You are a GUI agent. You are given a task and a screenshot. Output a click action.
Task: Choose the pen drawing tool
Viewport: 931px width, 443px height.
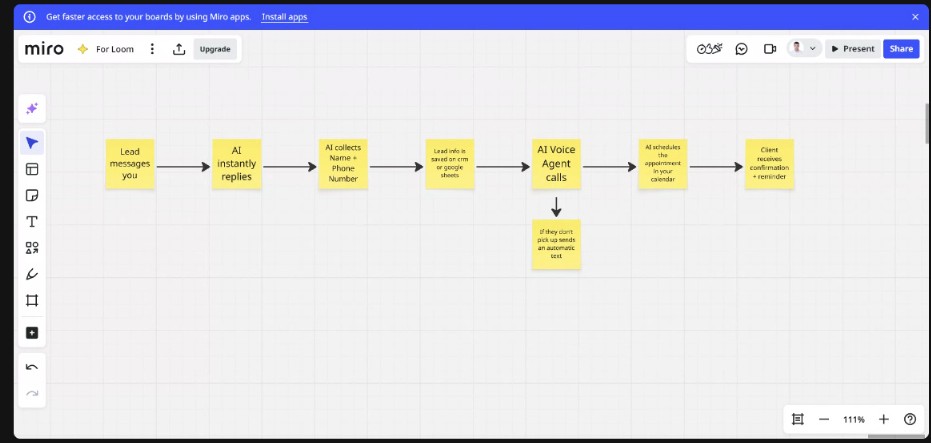[x=32, y=274]
